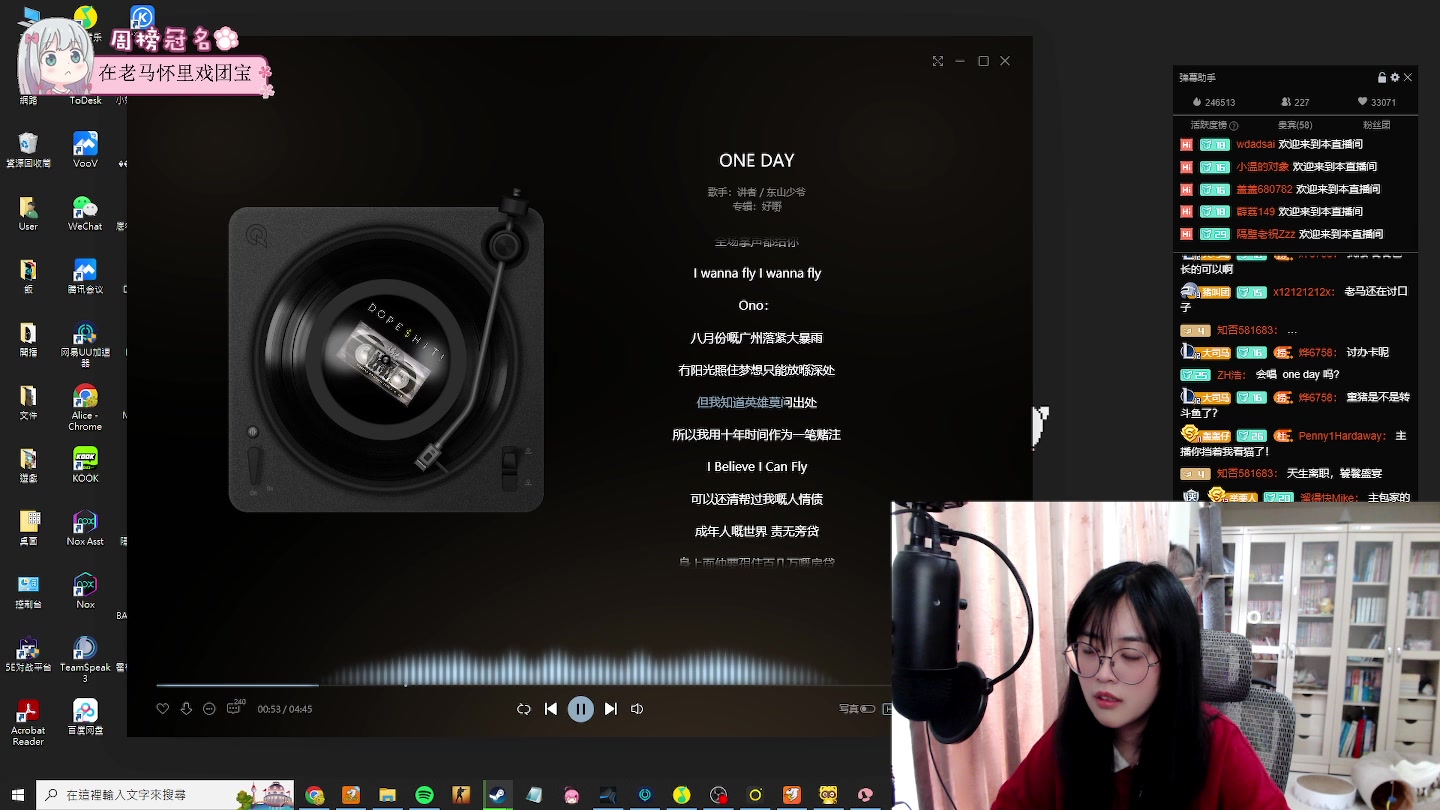Screen dimensions: 1440x810
Task: Open Nox Asst desktop shortcut
Action: pos(85,528)
